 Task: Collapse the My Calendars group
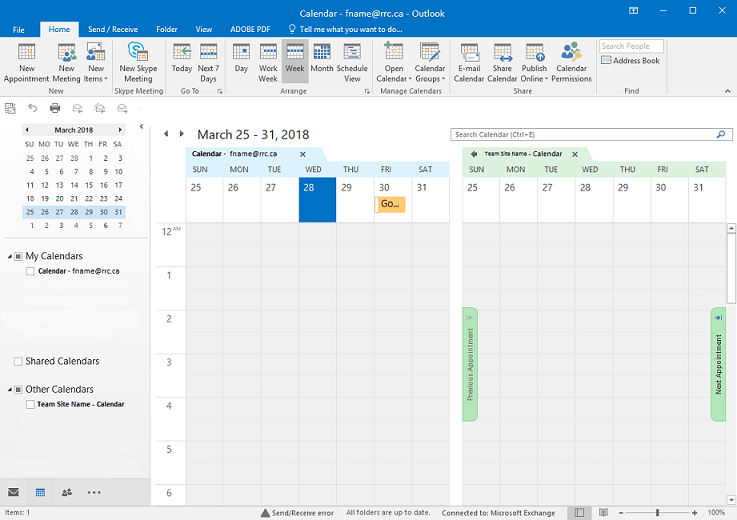(x=9, y=256)
